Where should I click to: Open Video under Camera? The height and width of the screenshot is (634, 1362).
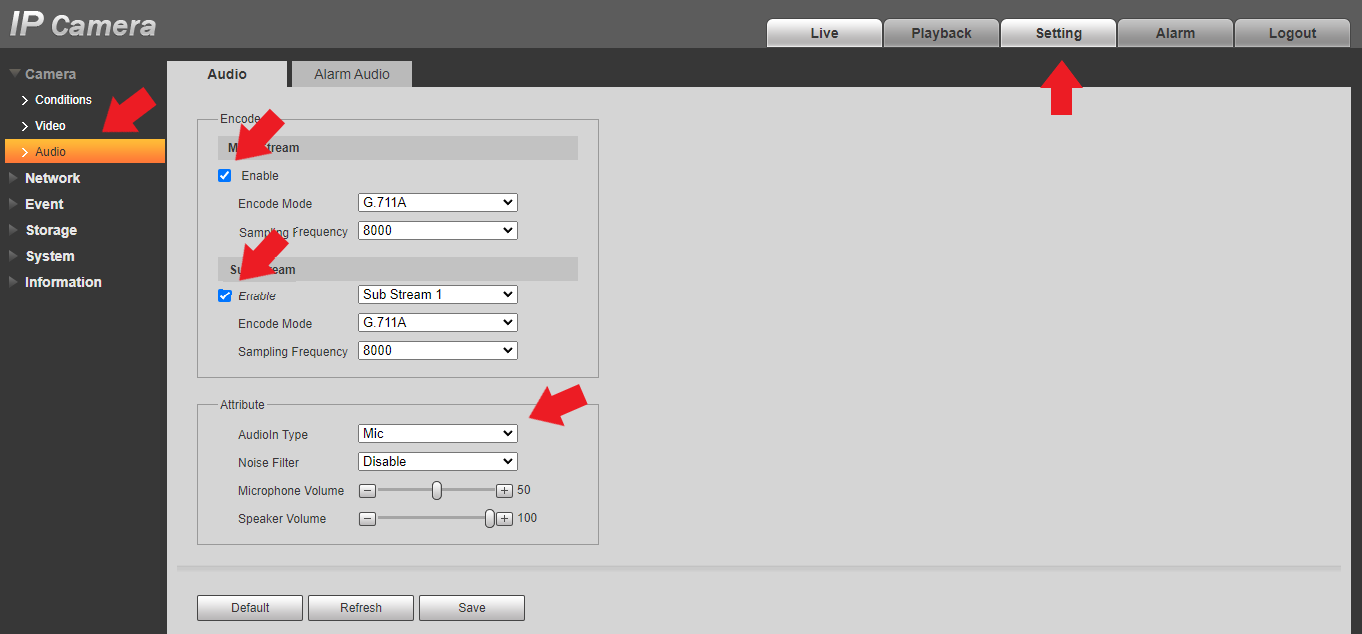coord(50,126)
